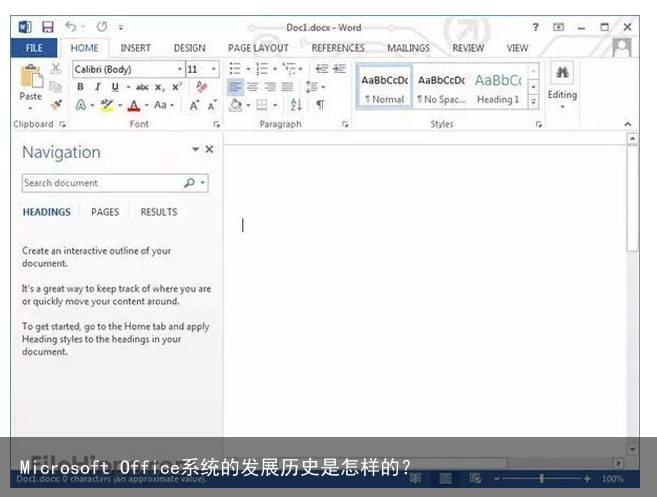657x497 pixels.
Task: Click Clear All Formatting eraser icon
Action: click(202, 87)
